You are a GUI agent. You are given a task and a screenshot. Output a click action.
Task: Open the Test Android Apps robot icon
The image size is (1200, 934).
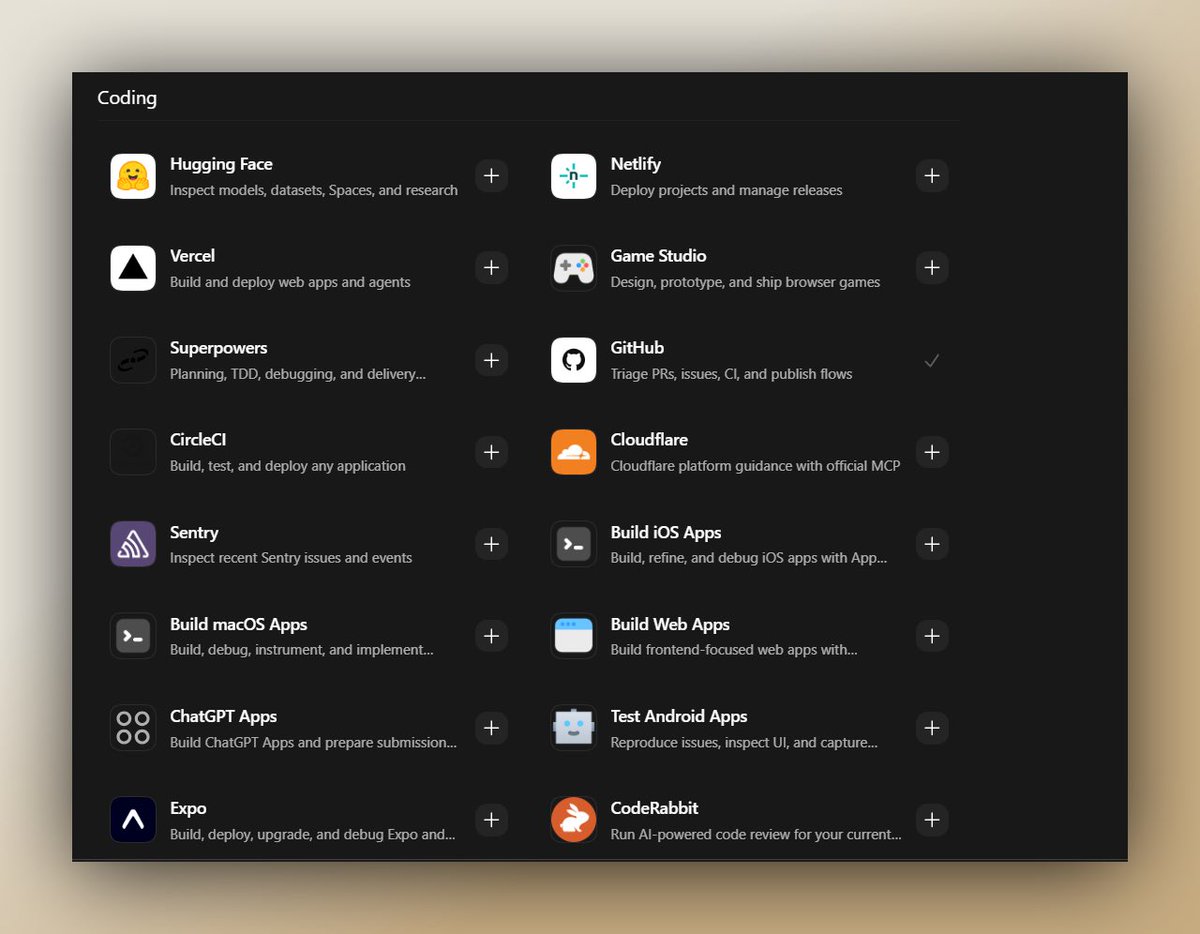574,728
